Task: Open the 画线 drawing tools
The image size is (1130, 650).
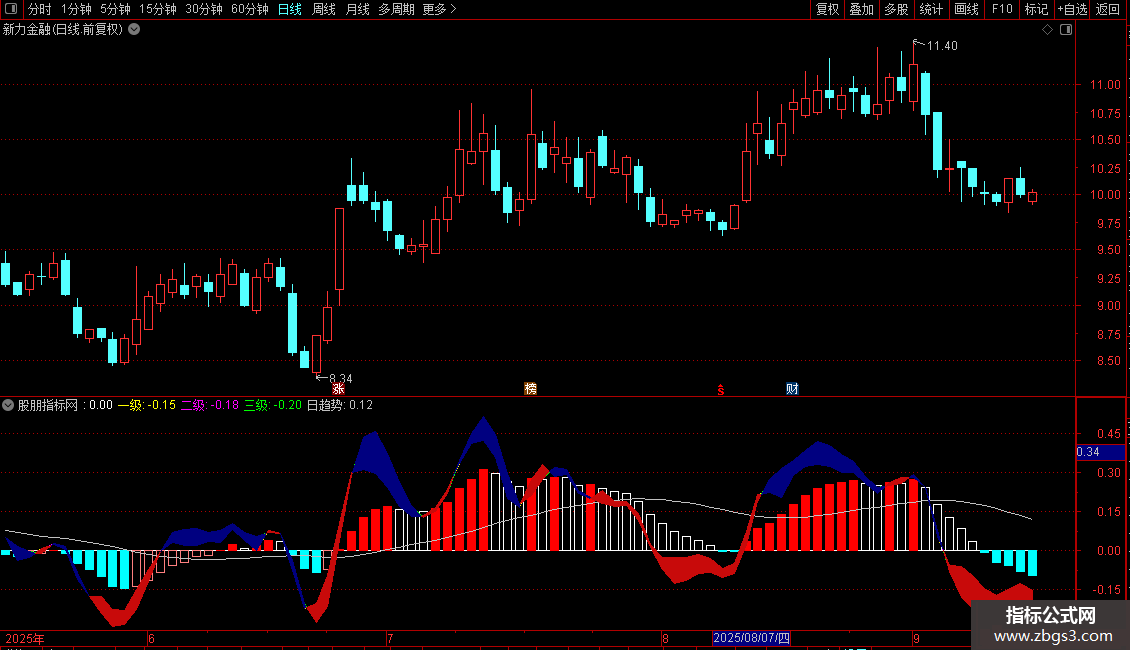Action: (966, 9)
